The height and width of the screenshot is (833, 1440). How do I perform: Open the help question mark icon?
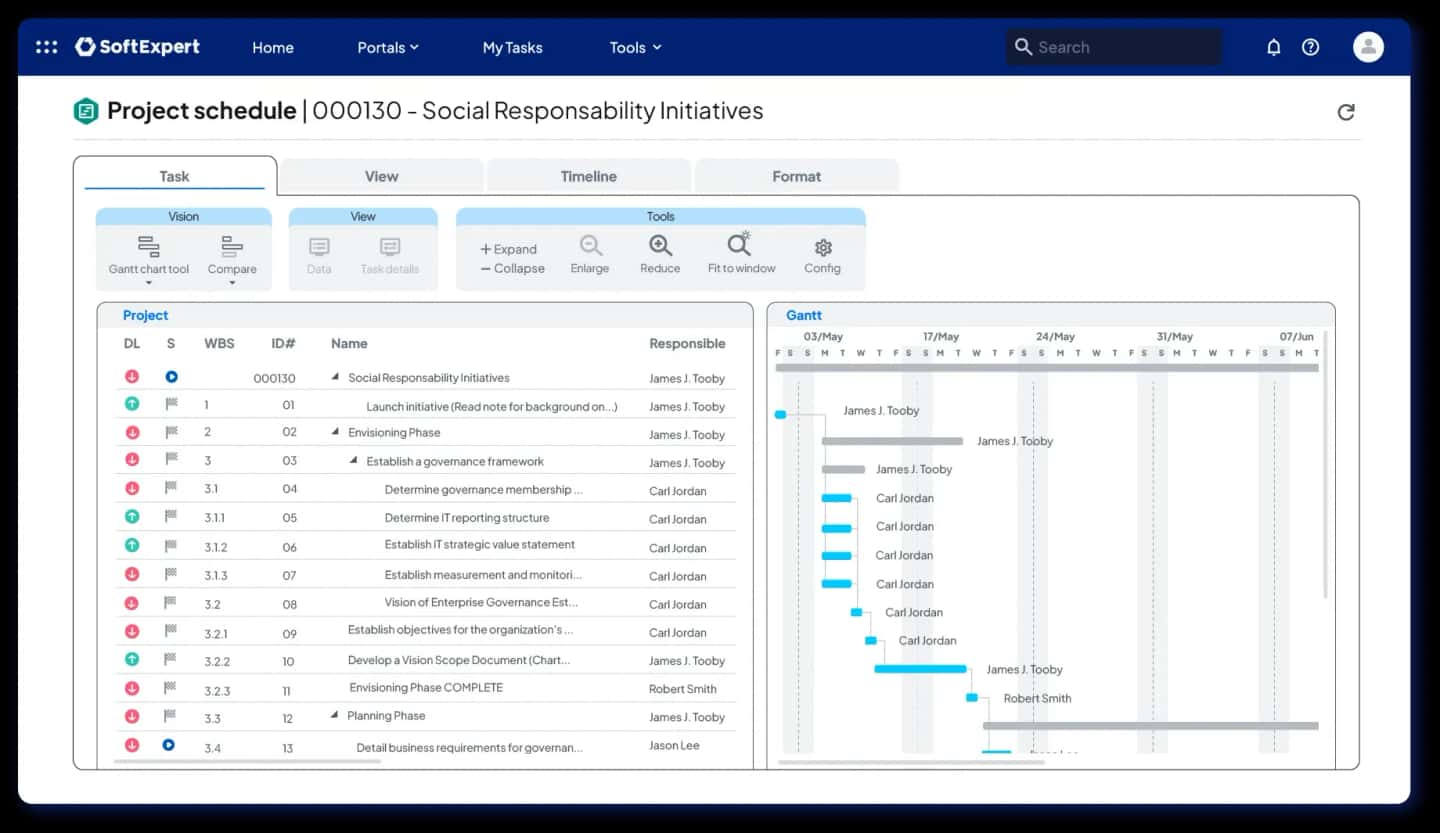1310,47
